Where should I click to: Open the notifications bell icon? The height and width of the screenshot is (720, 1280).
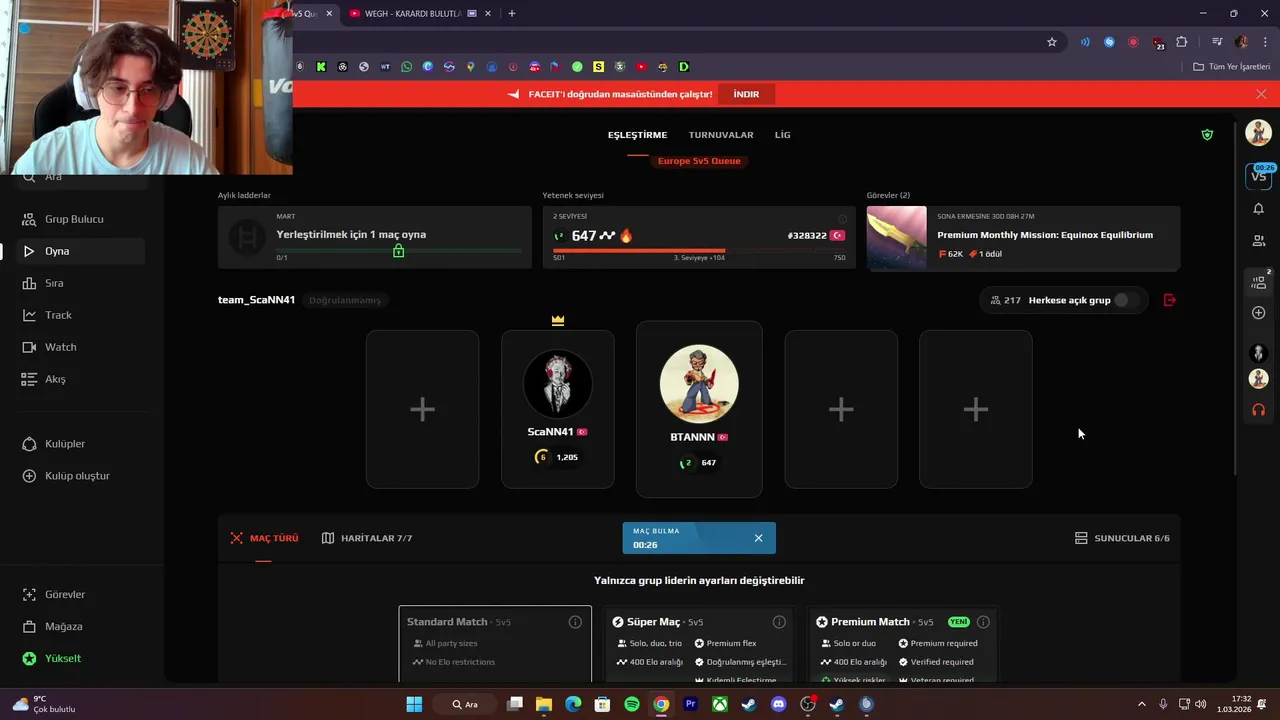1259,209
